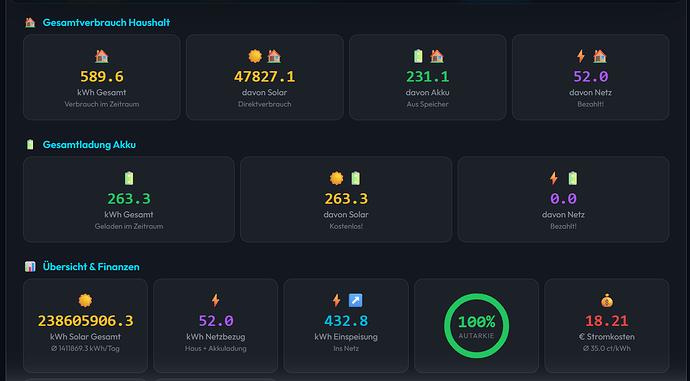Click the 'Kostenlos!' caption

click(x=346, y=226)
